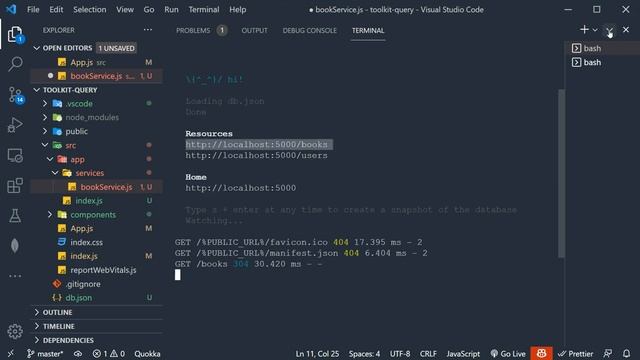Screen dimensions: 640x360
Task: Open errors and warnings count
Action: point(109,354)
